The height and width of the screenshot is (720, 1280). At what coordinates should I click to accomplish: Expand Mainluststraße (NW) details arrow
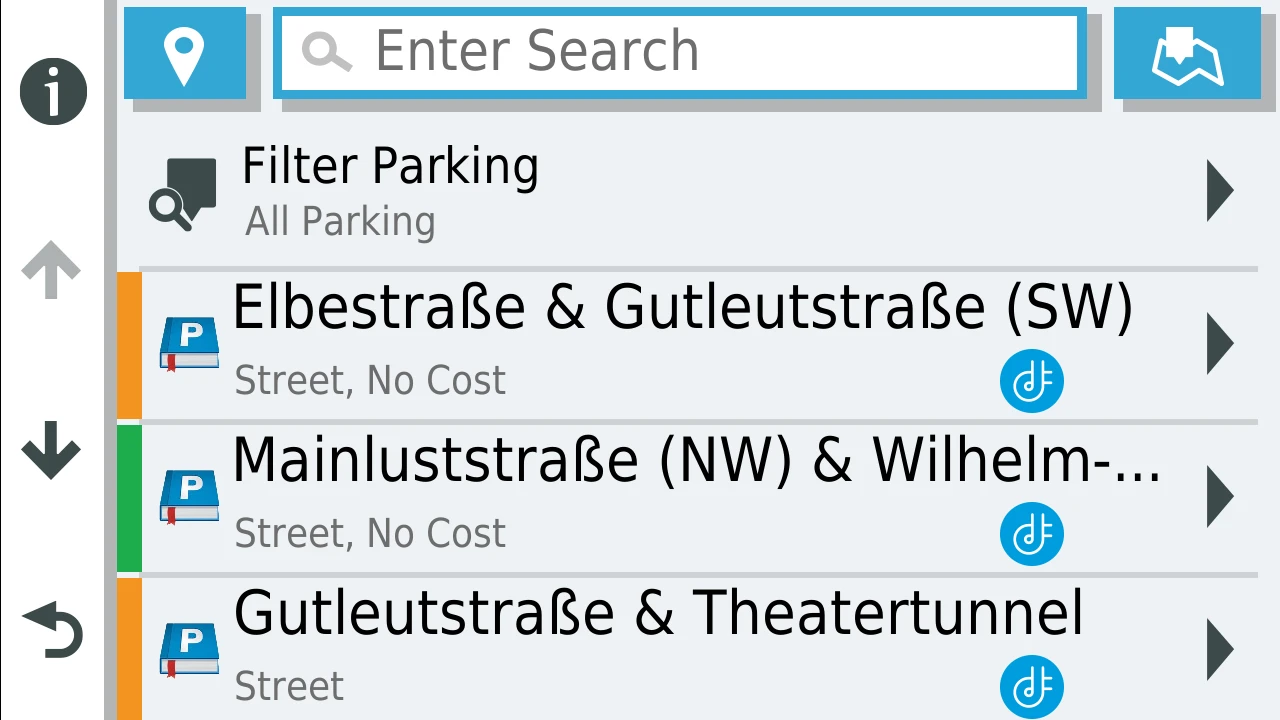(x=1219, y=496)
